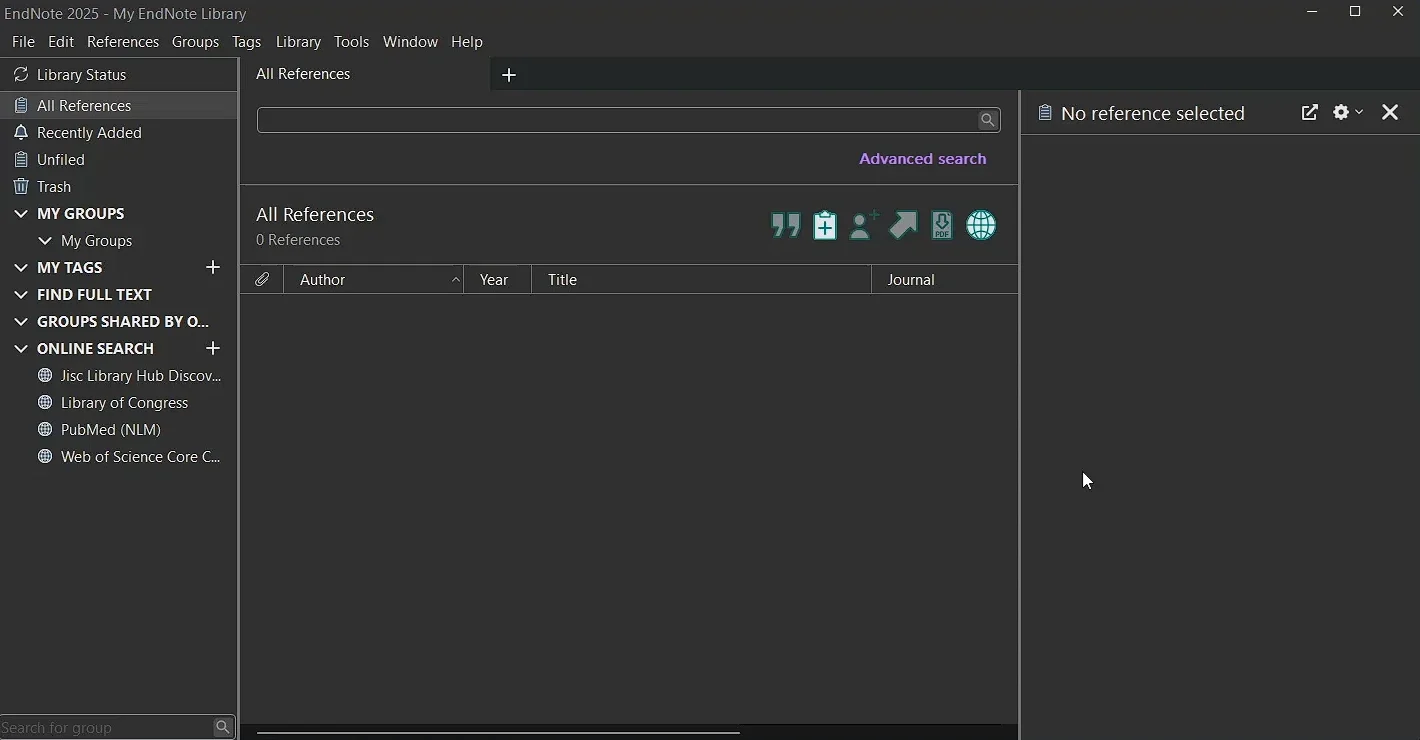Click the Share Library person-plus icon
Viewport: 1420px width, 740px height.
click(x=864, y=225)
